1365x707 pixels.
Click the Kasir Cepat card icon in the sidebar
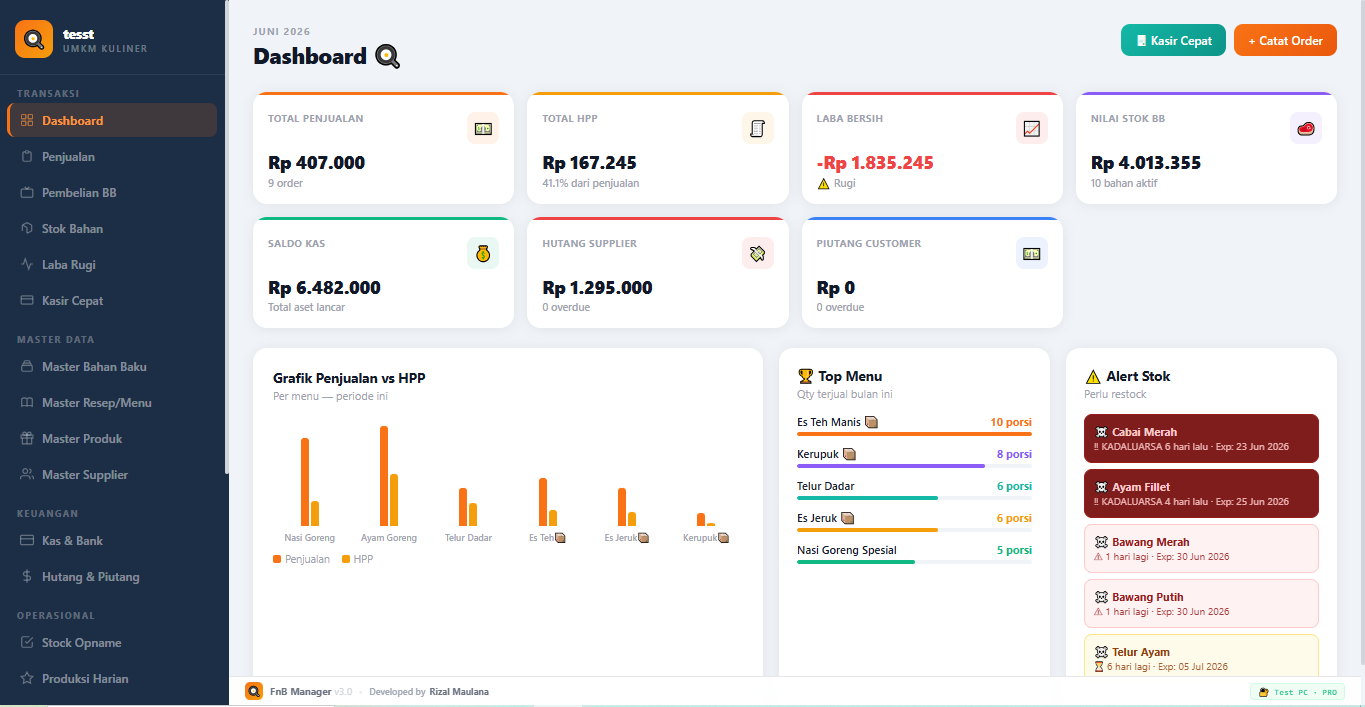27,301
